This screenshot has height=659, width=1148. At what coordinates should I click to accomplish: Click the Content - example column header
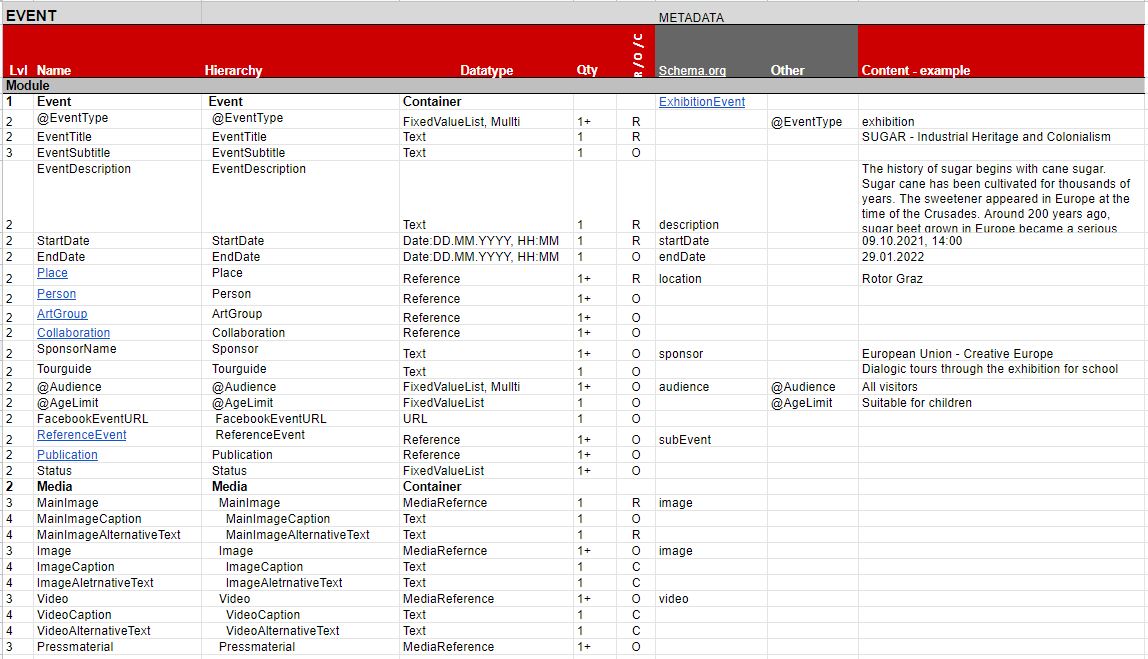(x=918, y=70)
